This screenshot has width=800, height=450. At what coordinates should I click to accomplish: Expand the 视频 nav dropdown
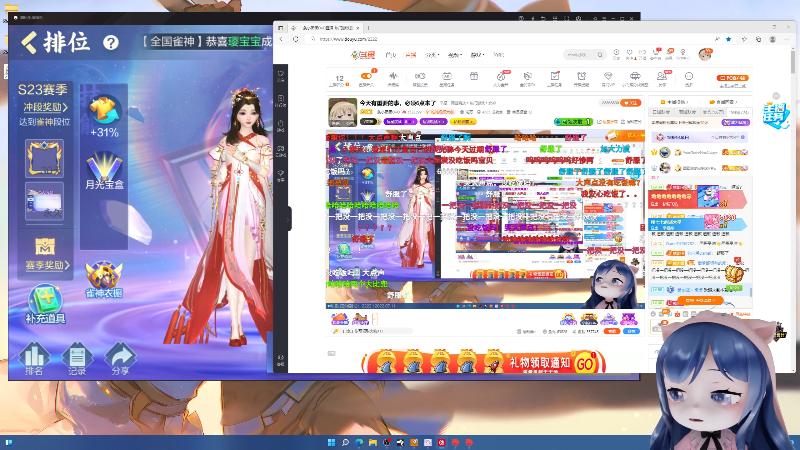(x=477, y=55)
